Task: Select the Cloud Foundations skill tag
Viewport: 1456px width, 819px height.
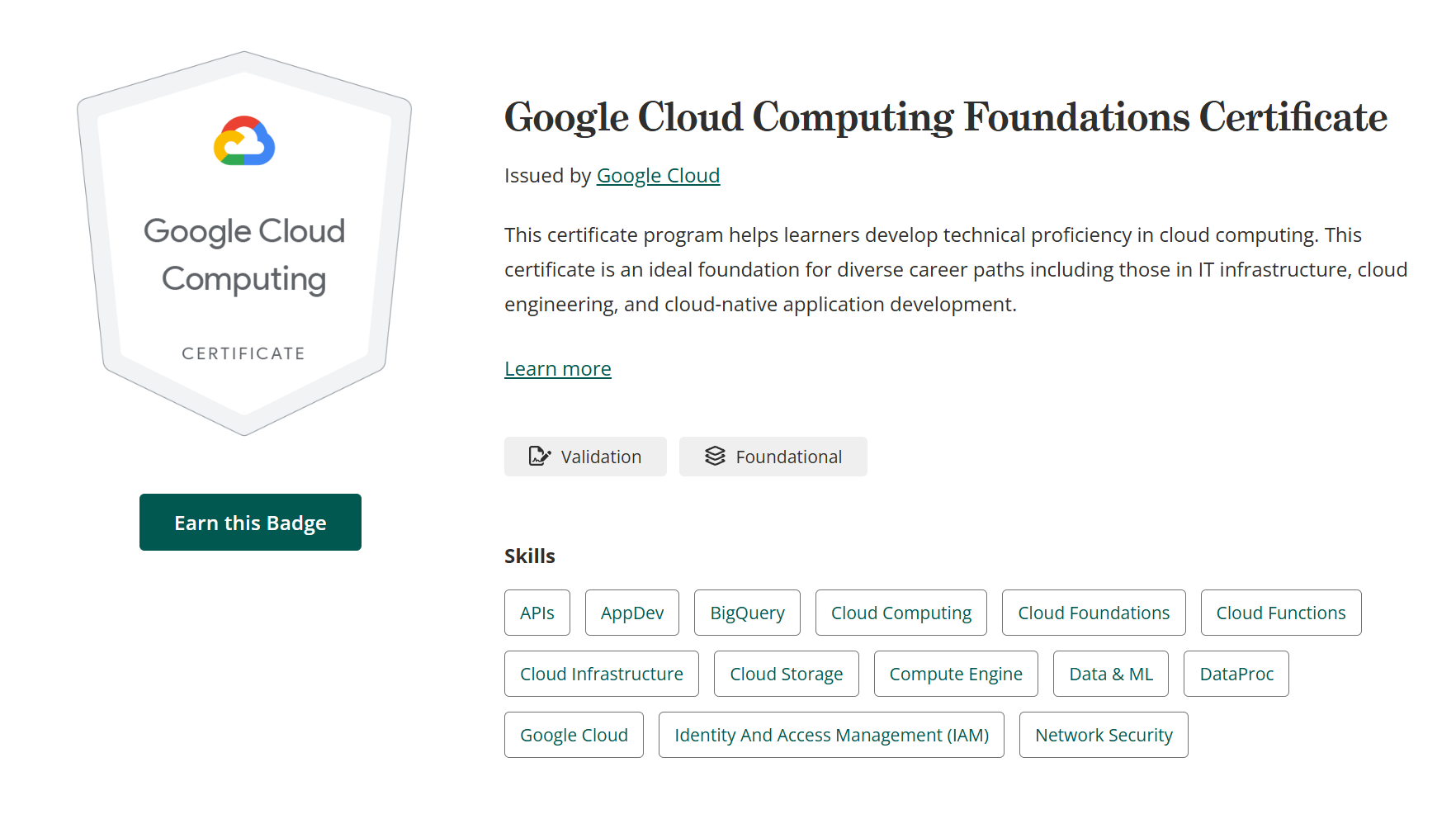Action: point(1094,613)
